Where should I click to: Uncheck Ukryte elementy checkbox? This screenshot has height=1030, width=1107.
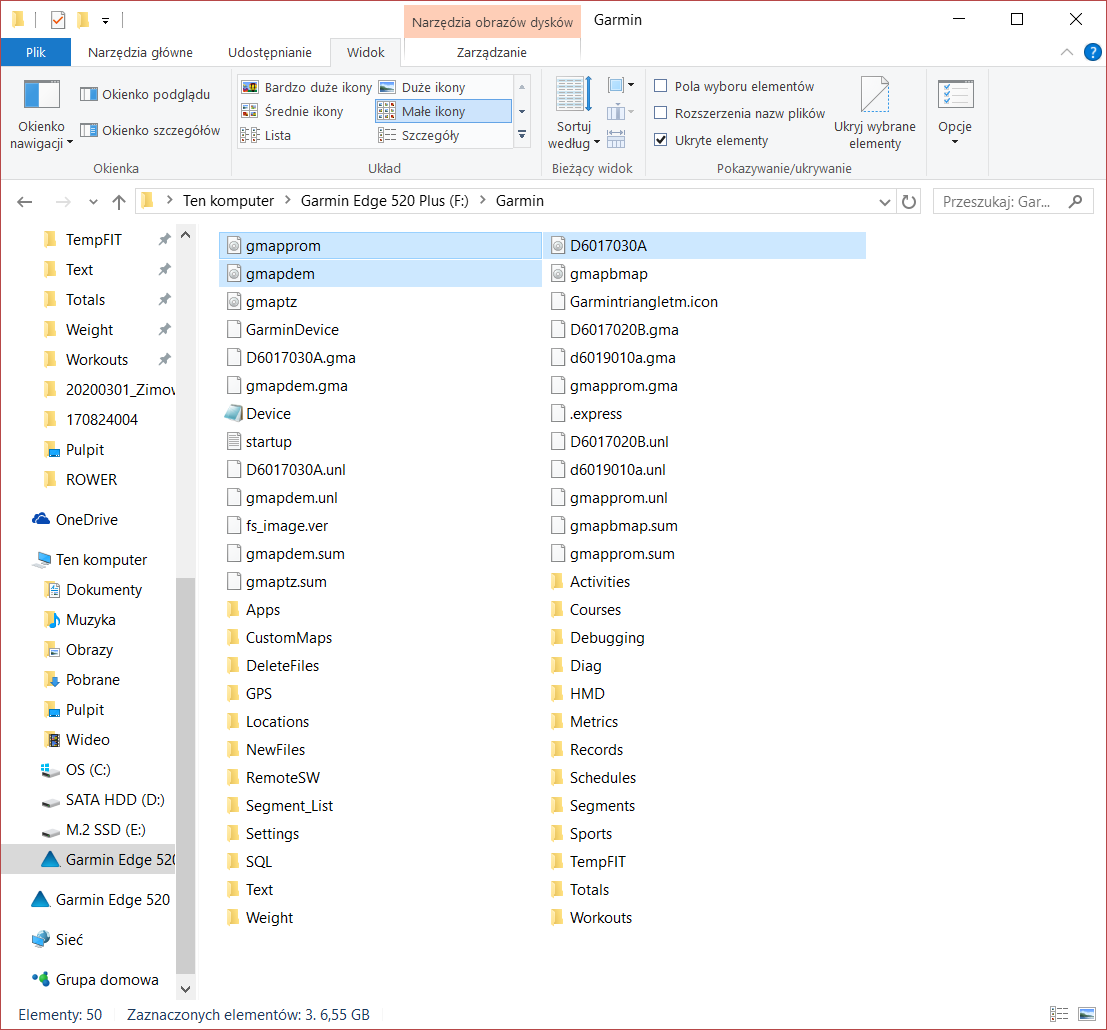661,140
